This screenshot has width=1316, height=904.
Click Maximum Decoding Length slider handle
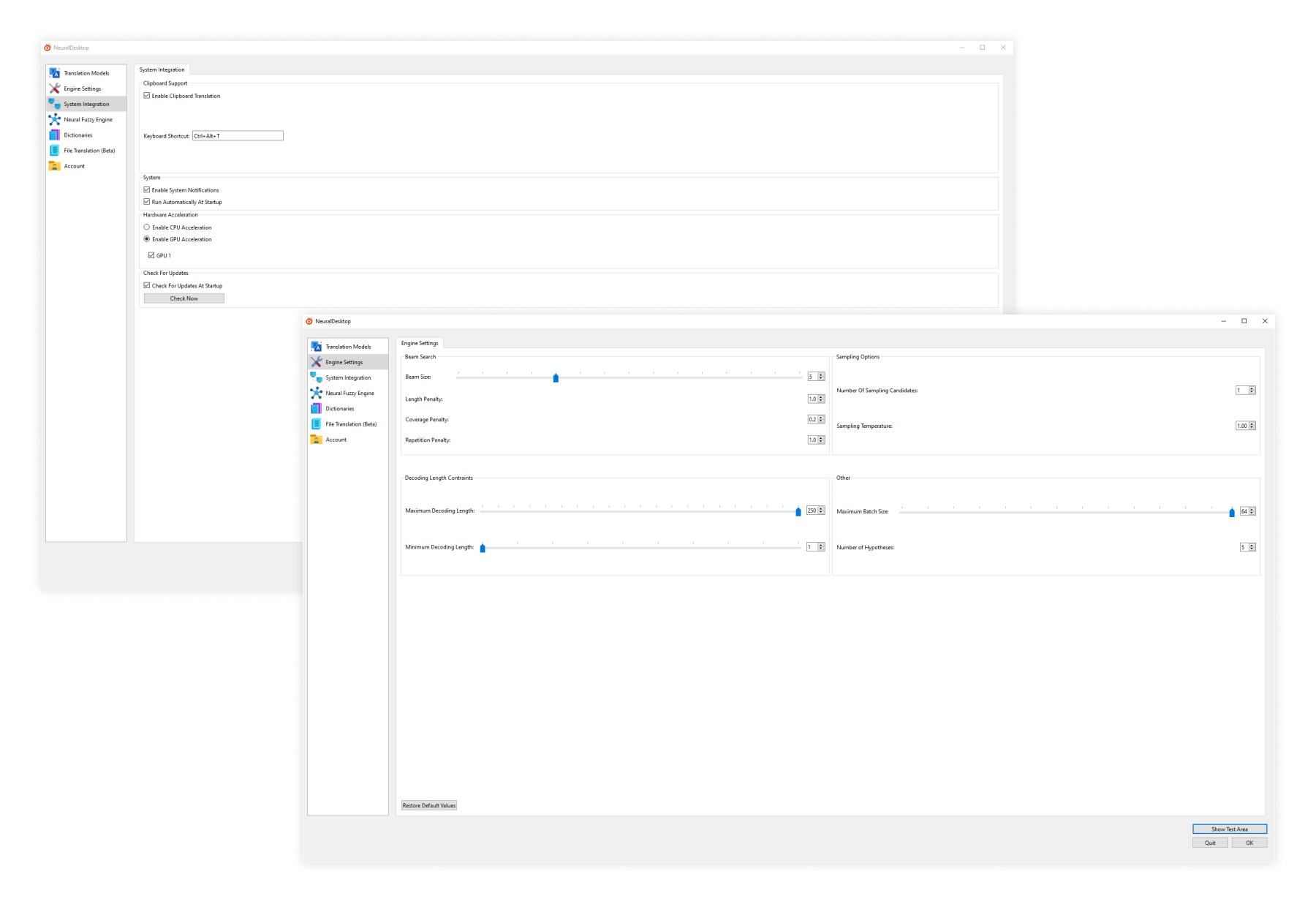[798, 512]
